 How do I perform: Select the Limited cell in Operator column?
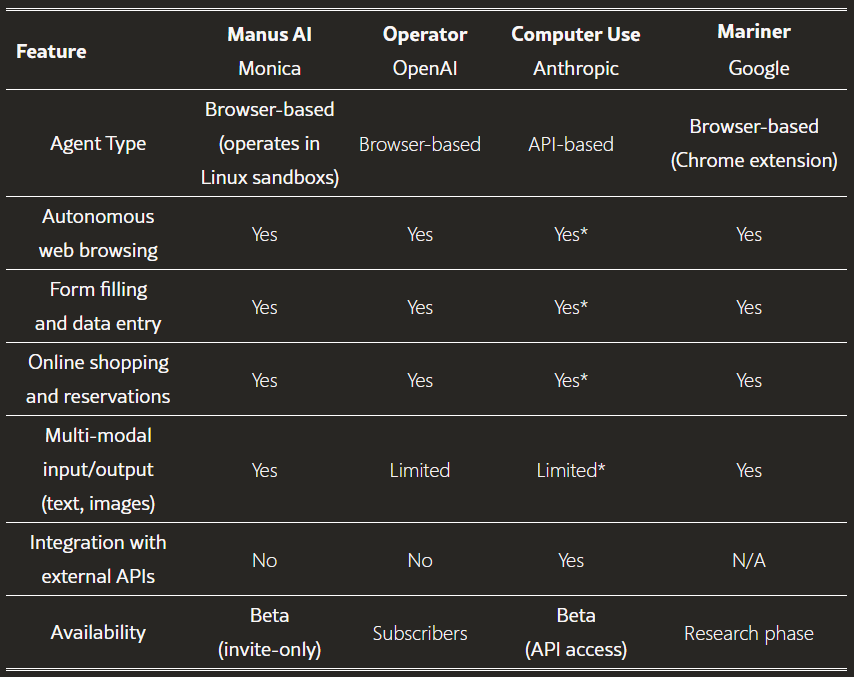click(420, 470)
